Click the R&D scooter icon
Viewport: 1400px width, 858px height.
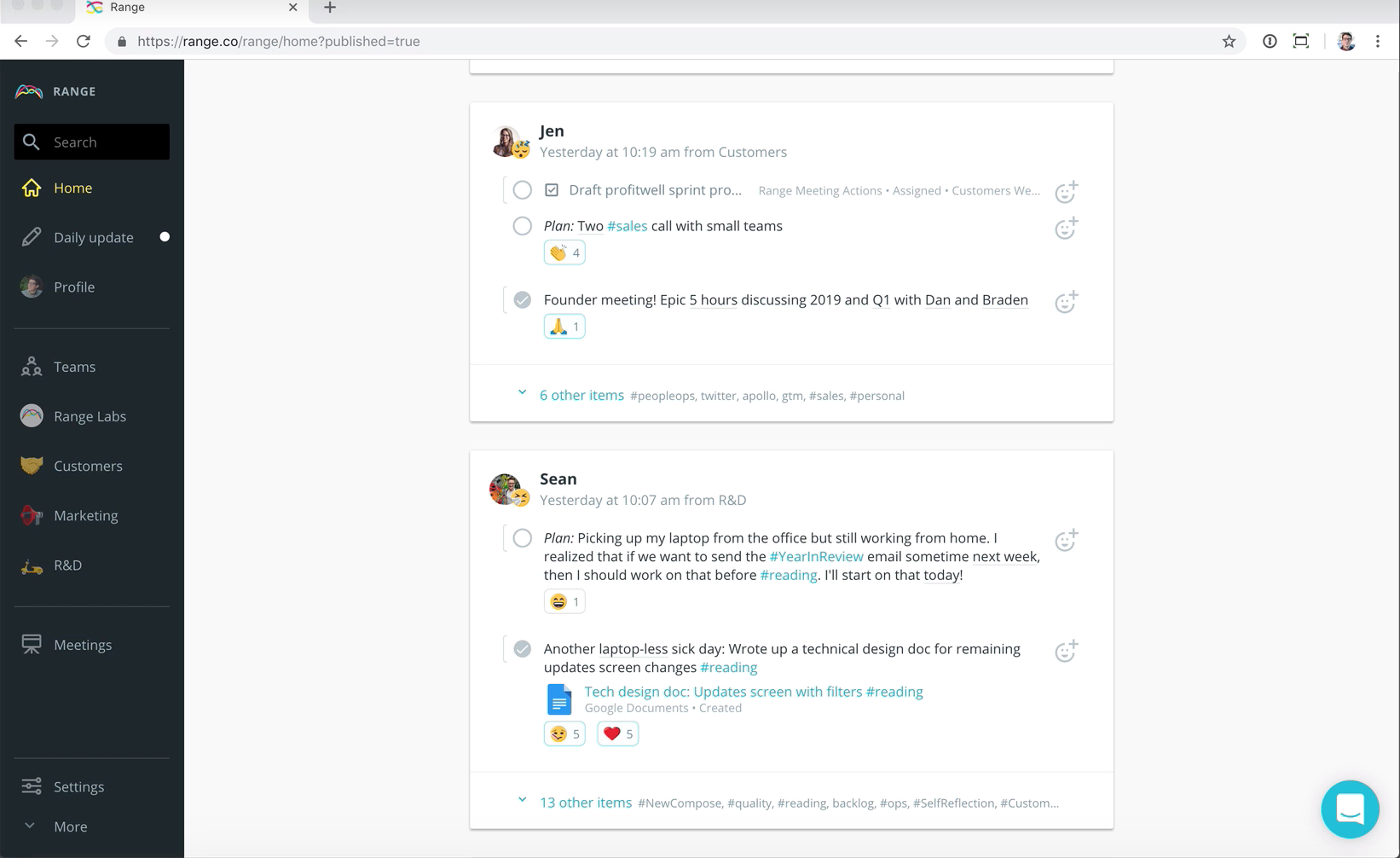tap(32, 565)
